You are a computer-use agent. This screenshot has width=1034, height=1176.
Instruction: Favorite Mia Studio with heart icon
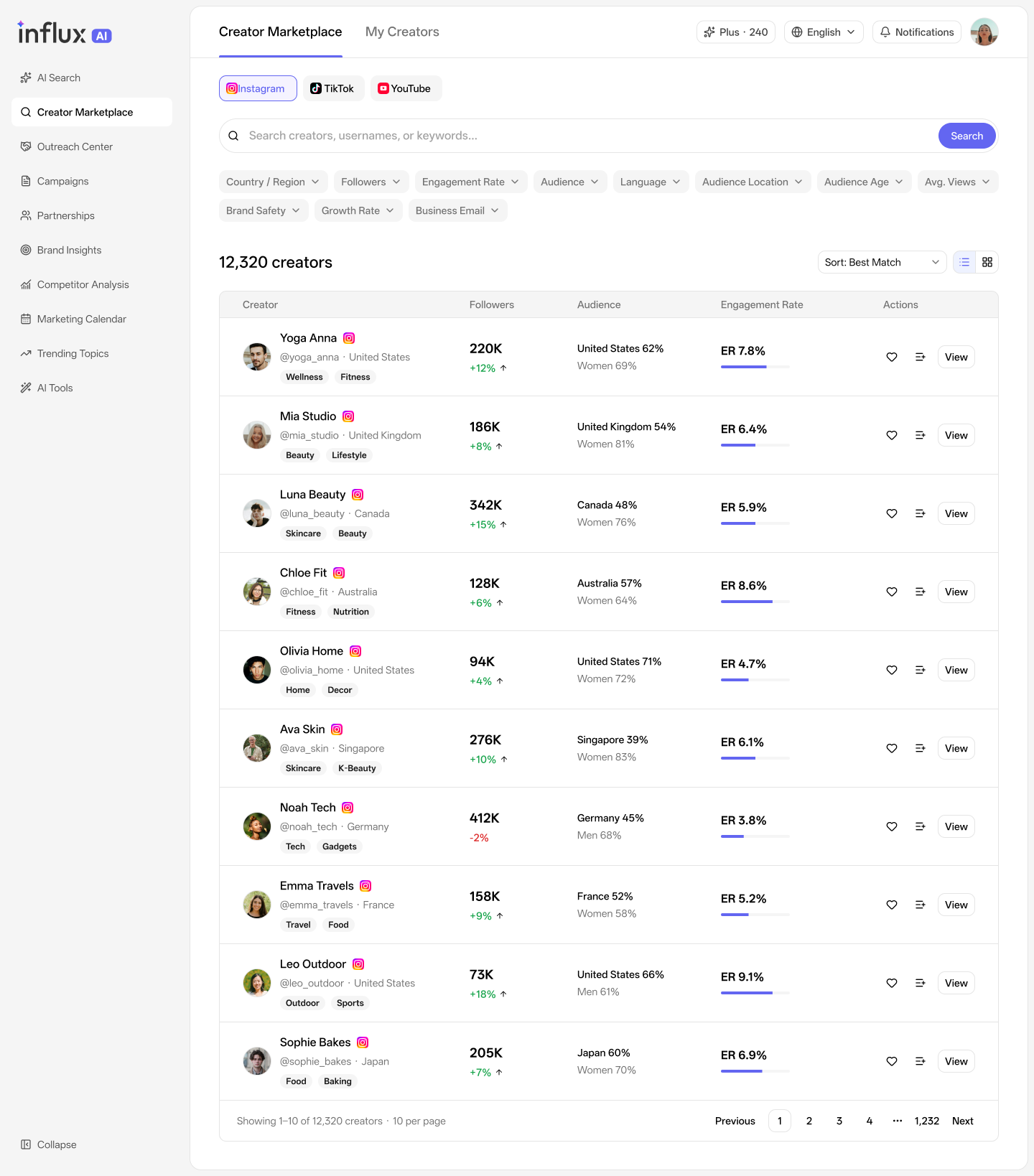point(892,435)
